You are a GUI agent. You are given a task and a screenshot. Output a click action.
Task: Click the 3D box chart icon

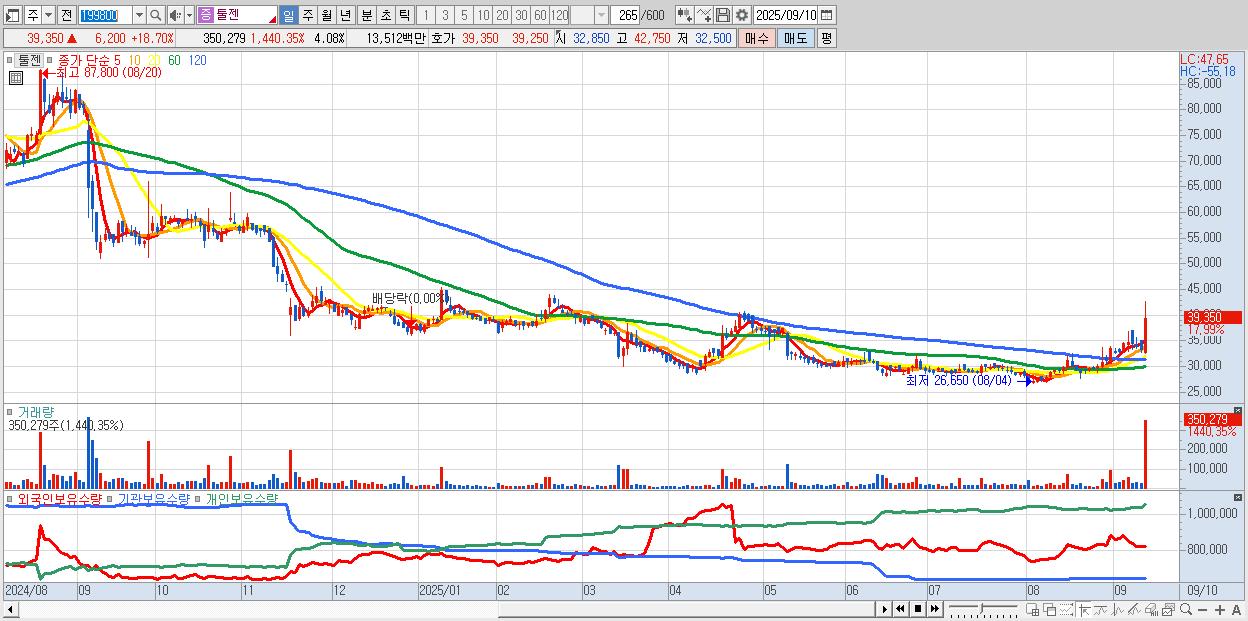pos(1151,609)
